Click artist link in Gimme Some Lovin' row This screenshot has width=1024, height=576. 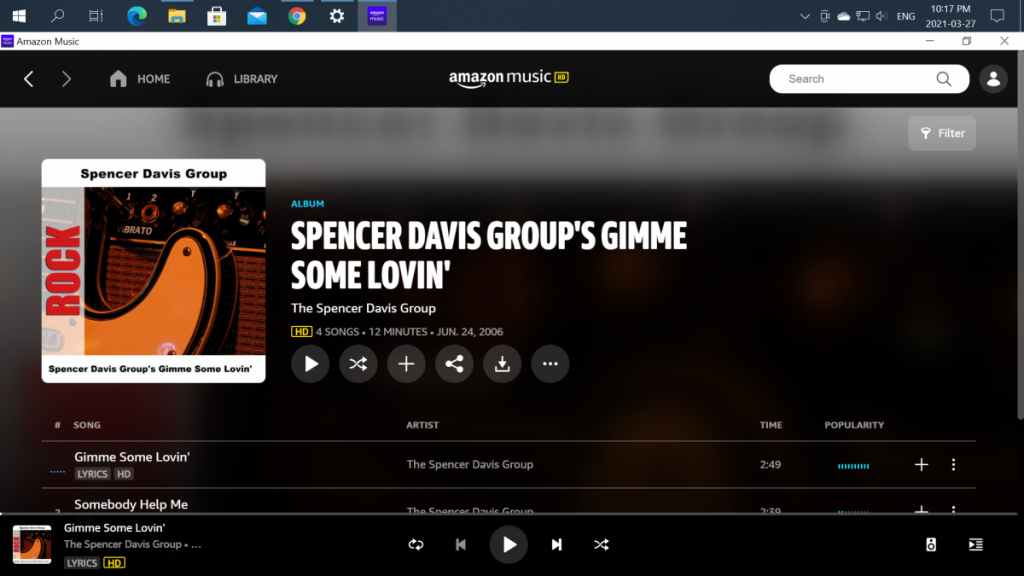[470, 464]
